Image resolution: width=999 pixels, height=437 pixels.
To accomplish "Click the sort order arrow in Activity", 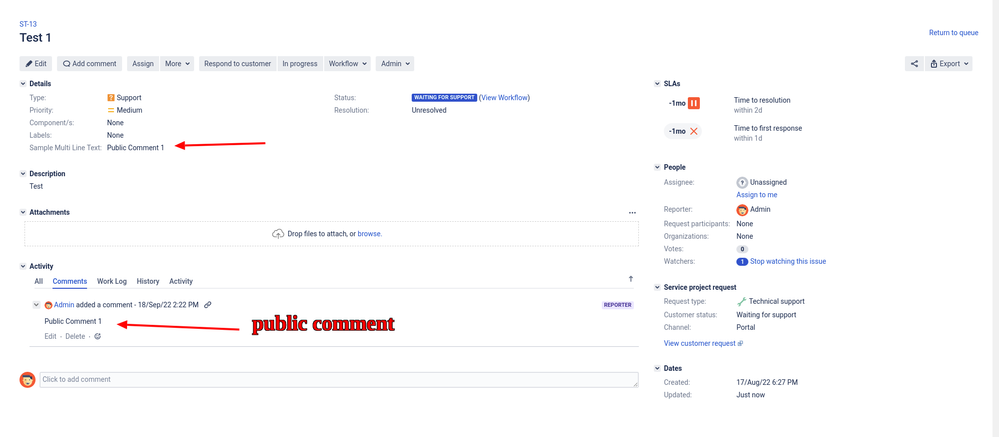I will click(x=631, y=279).
